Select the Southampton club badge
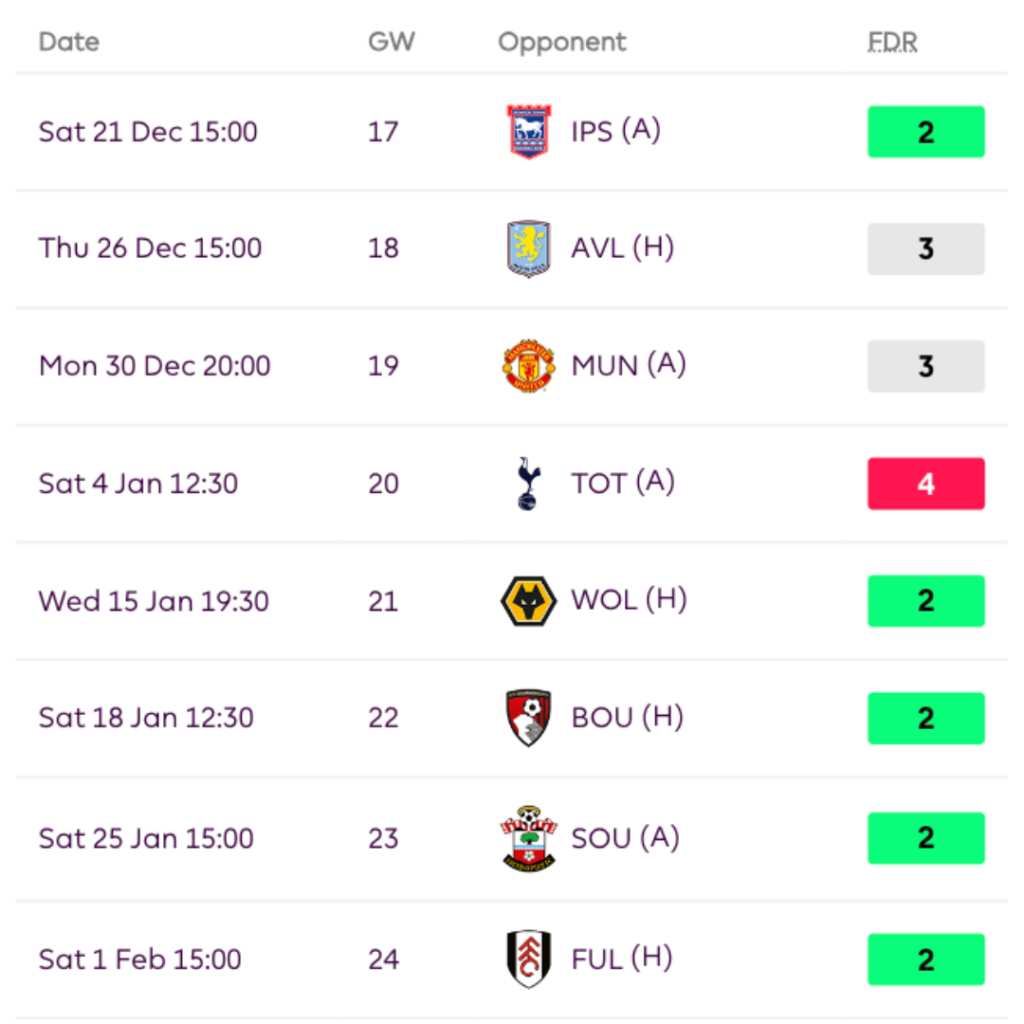Viewport: 1024px width, 1024px height. 528,838
